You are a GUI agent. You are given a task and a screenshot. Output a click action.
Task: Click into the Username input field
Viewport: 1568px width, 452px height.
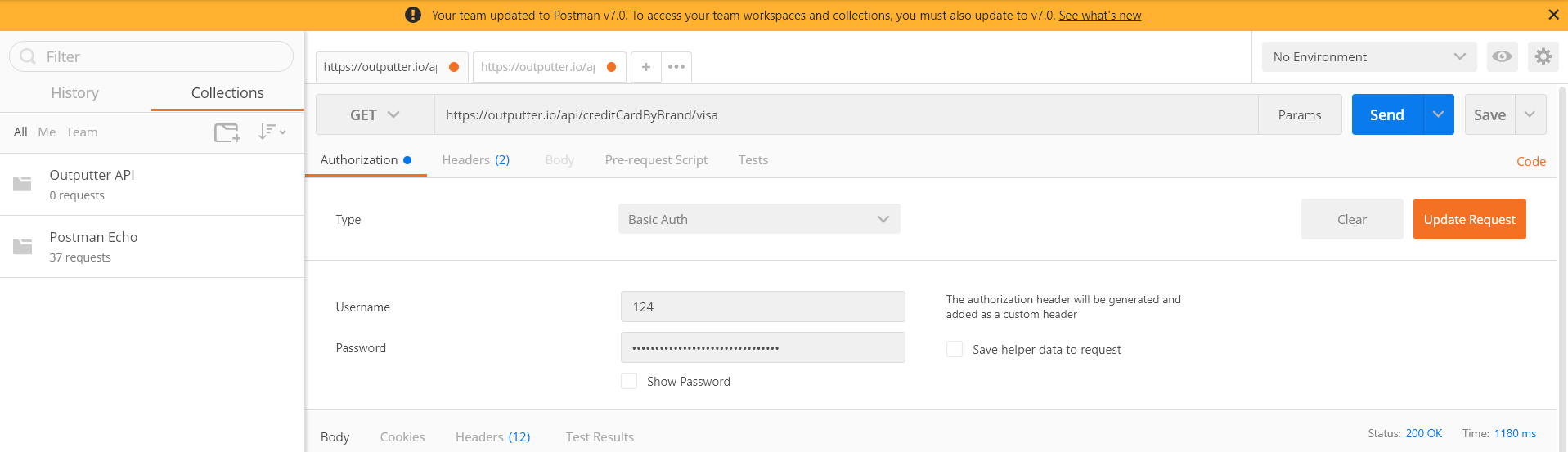click(762, 307)
